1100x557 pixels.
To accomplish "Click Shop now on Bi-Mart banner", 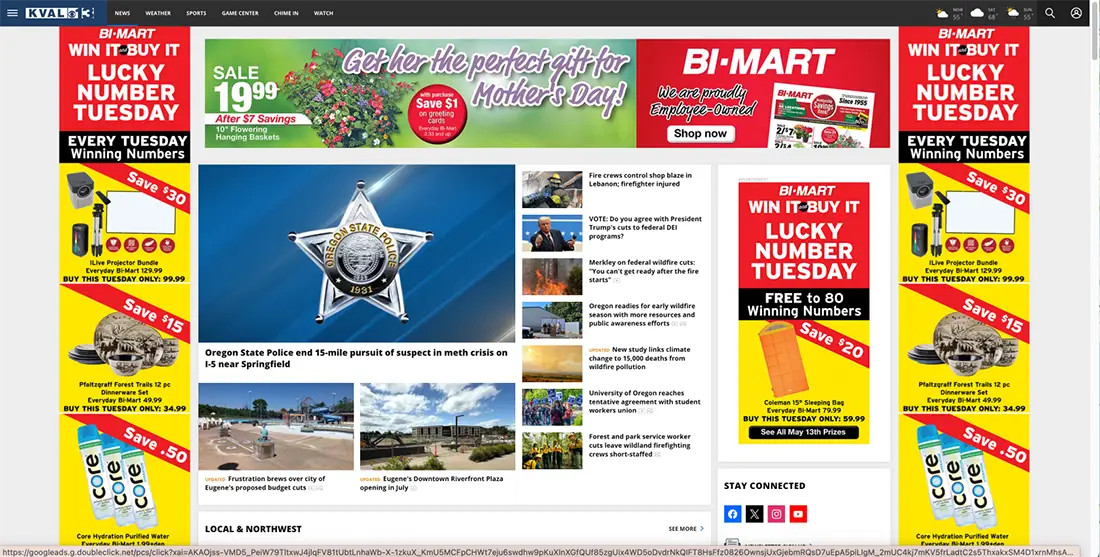I will pyautogui.click(x=700, y=133).
